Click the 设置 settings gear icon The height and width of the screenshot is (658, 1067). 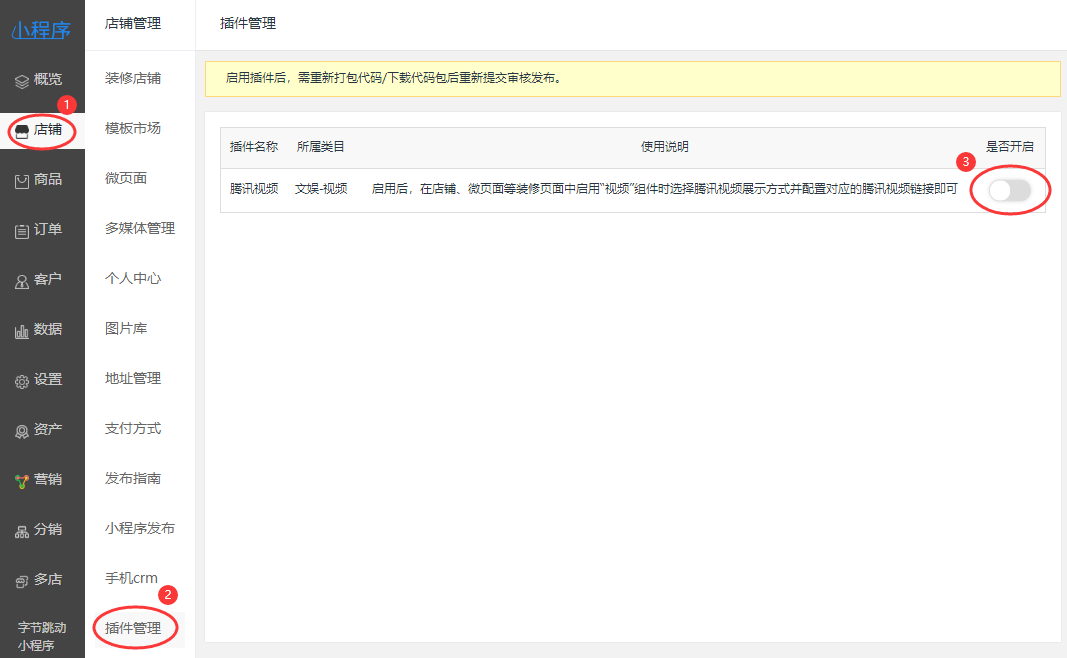(22, 381)
